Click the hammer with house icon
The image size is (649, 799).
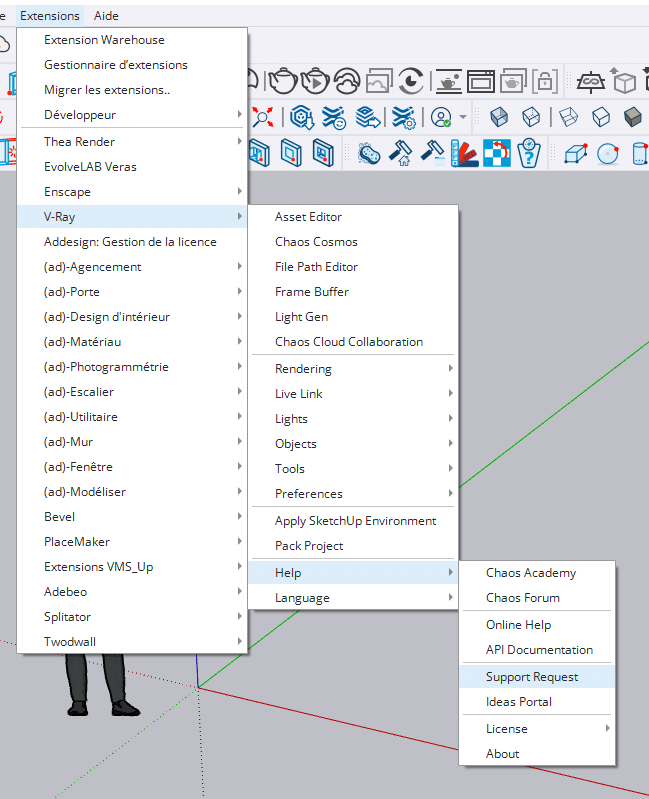(401, 153)
